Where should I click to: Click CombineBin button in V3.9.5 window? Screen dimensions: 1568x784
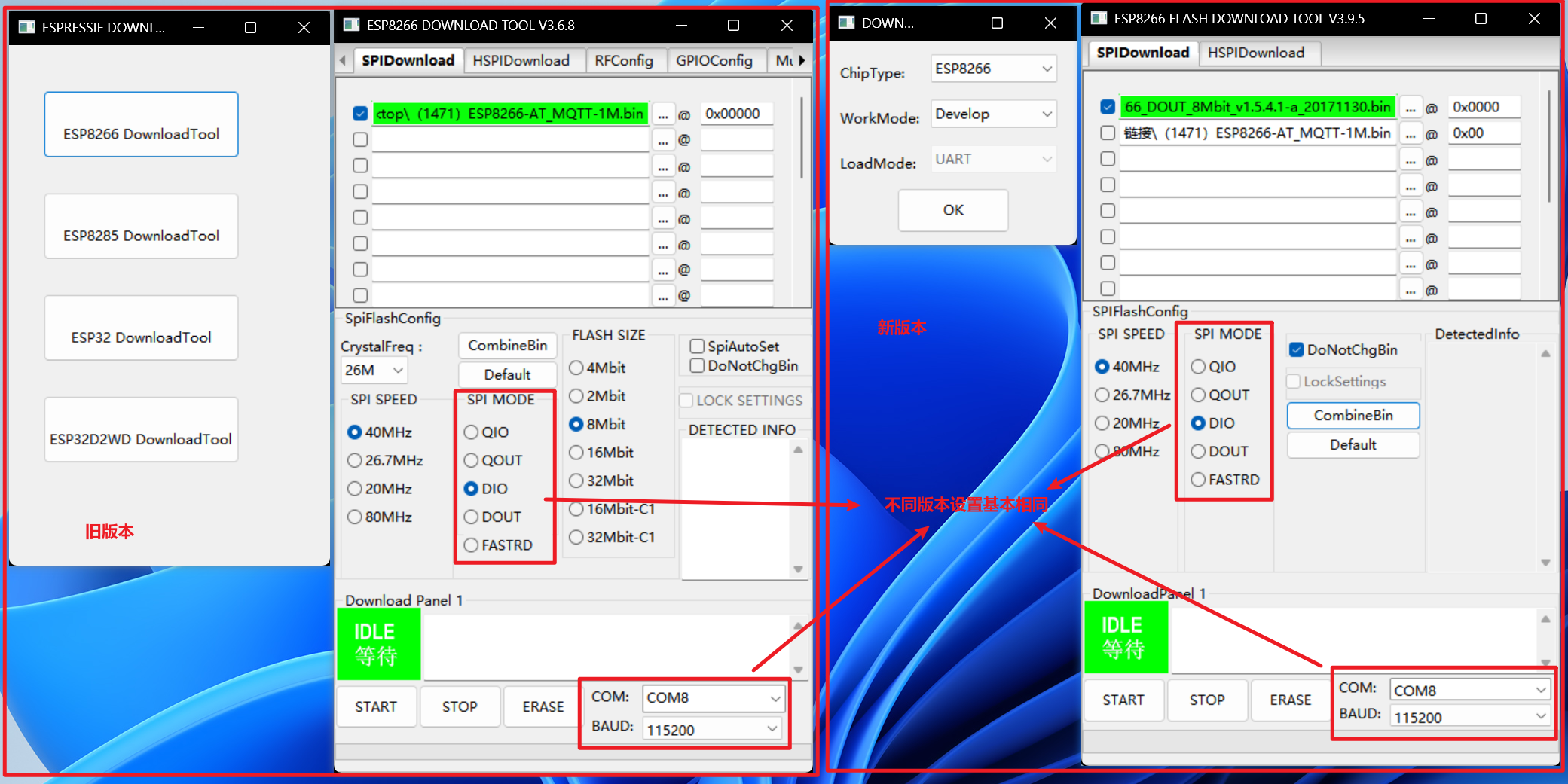(1353, 416)
